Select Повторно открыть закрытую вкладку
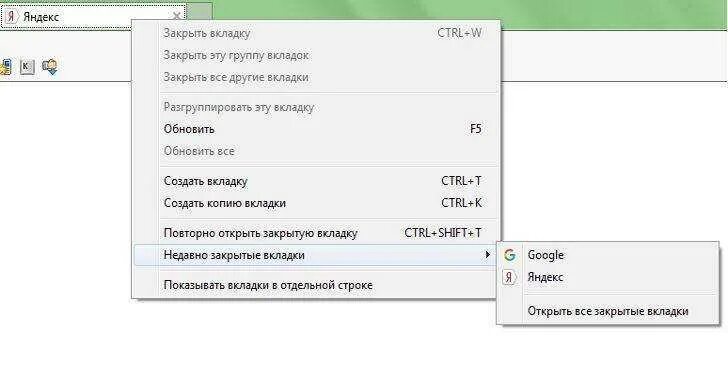This screenshot has width=728, height=375. (x=316, y=233)
